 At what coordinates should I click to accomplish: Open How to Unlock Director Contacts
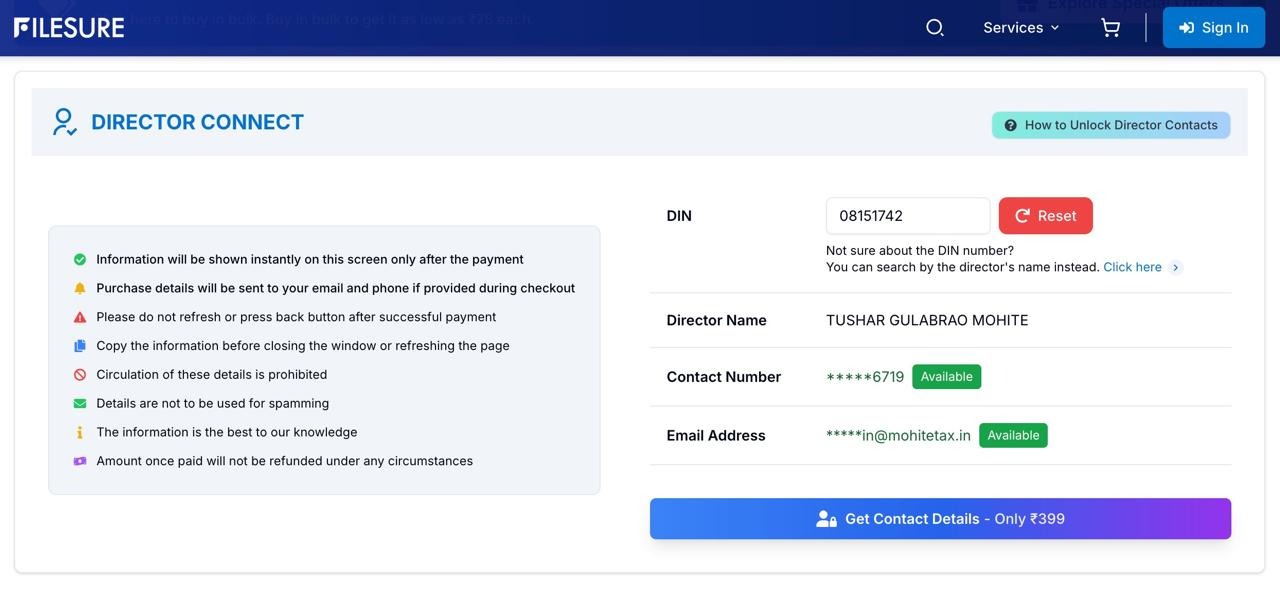[1110, 125]
